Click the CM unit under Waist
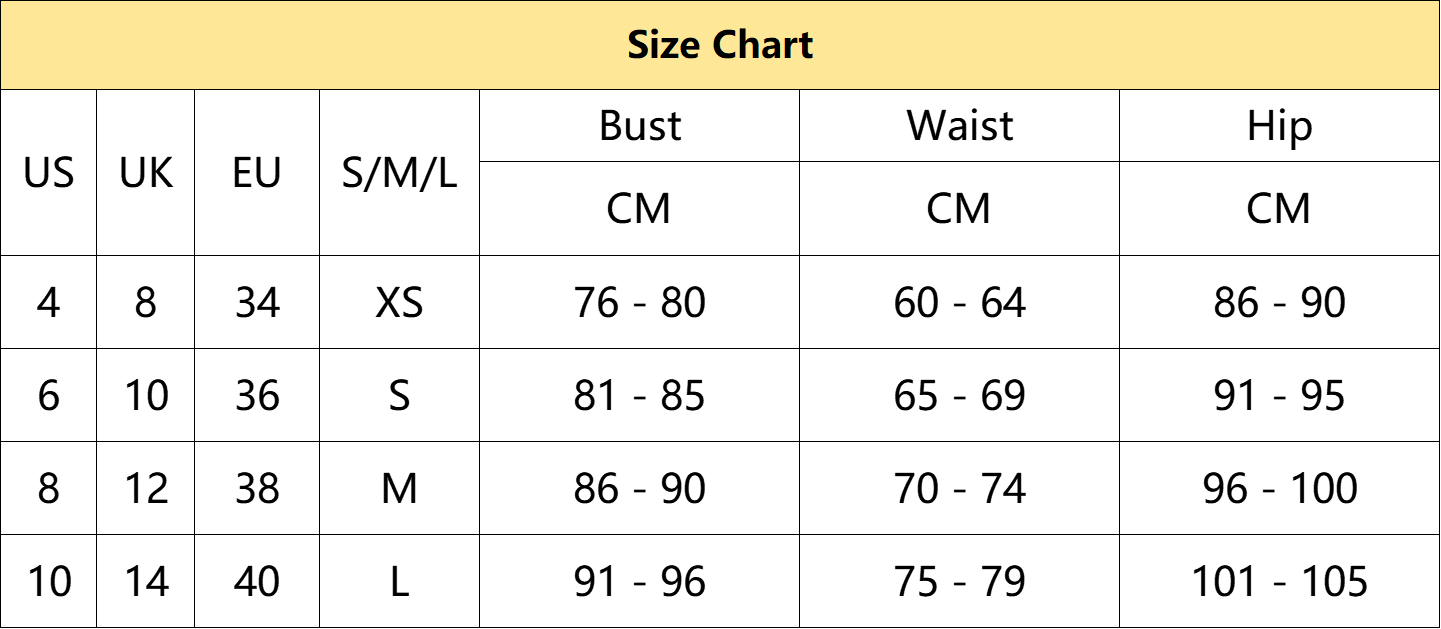 [960, 208]
